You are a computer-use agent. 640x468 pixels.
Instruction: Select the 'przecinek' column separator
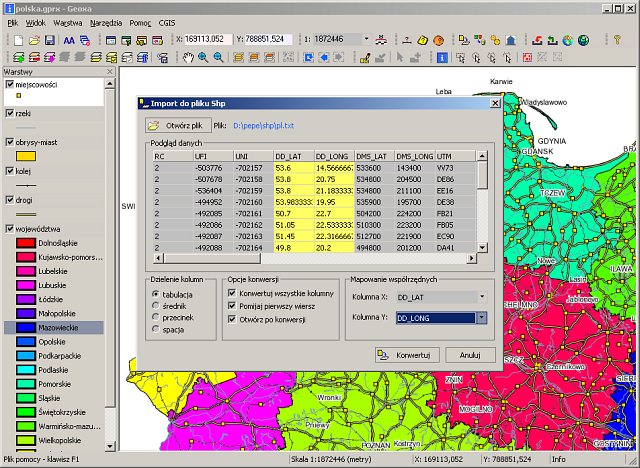pos(156,317)
